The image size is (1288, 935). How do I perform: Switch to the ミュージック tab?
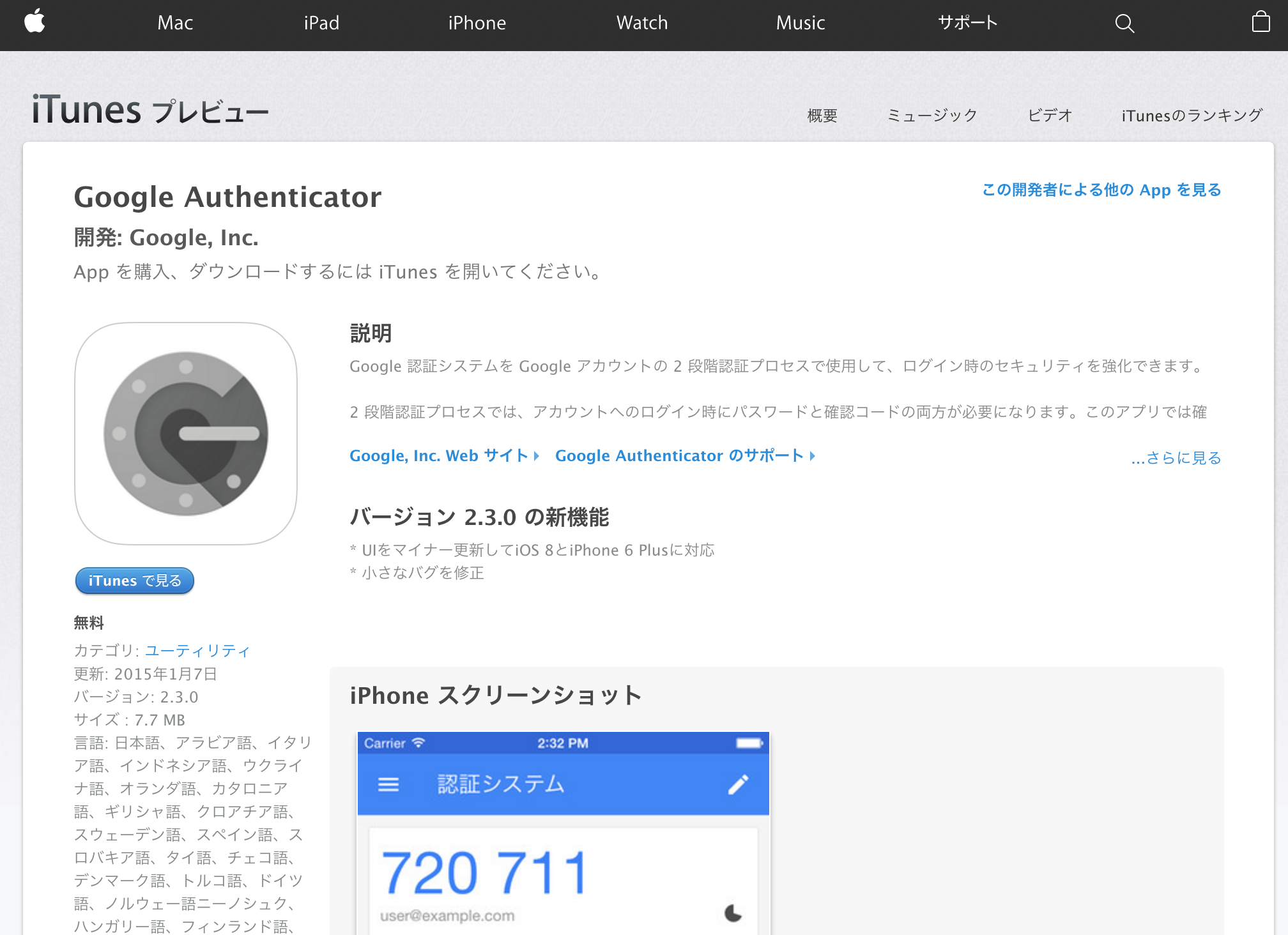pos(932,116)
